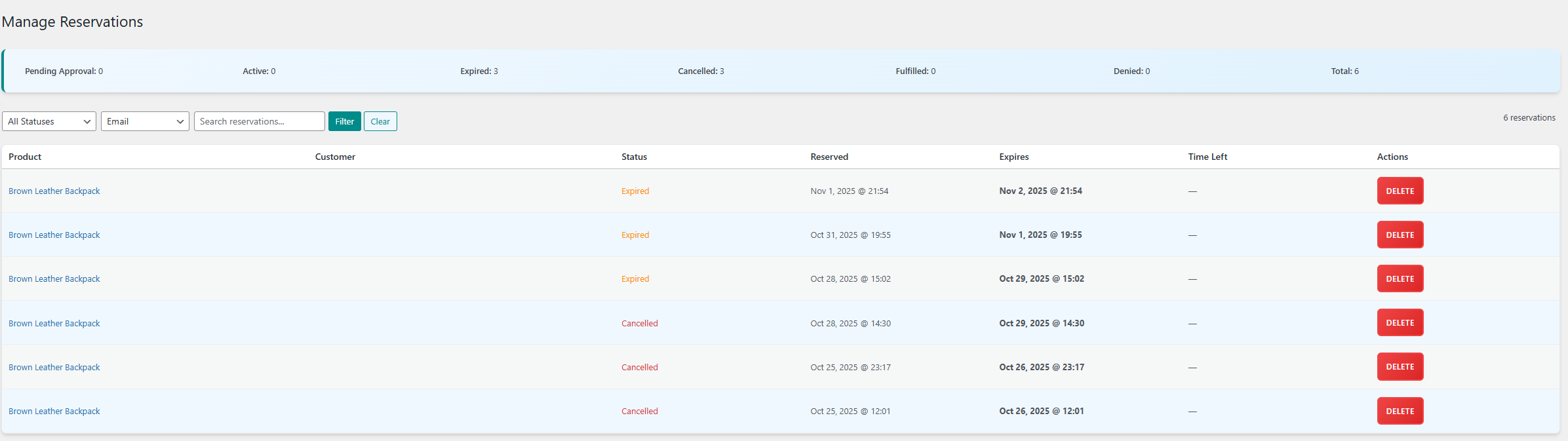Open Brown Leather Backpack link in fifth row
1568x441 pixels.
tap(54, 368)
